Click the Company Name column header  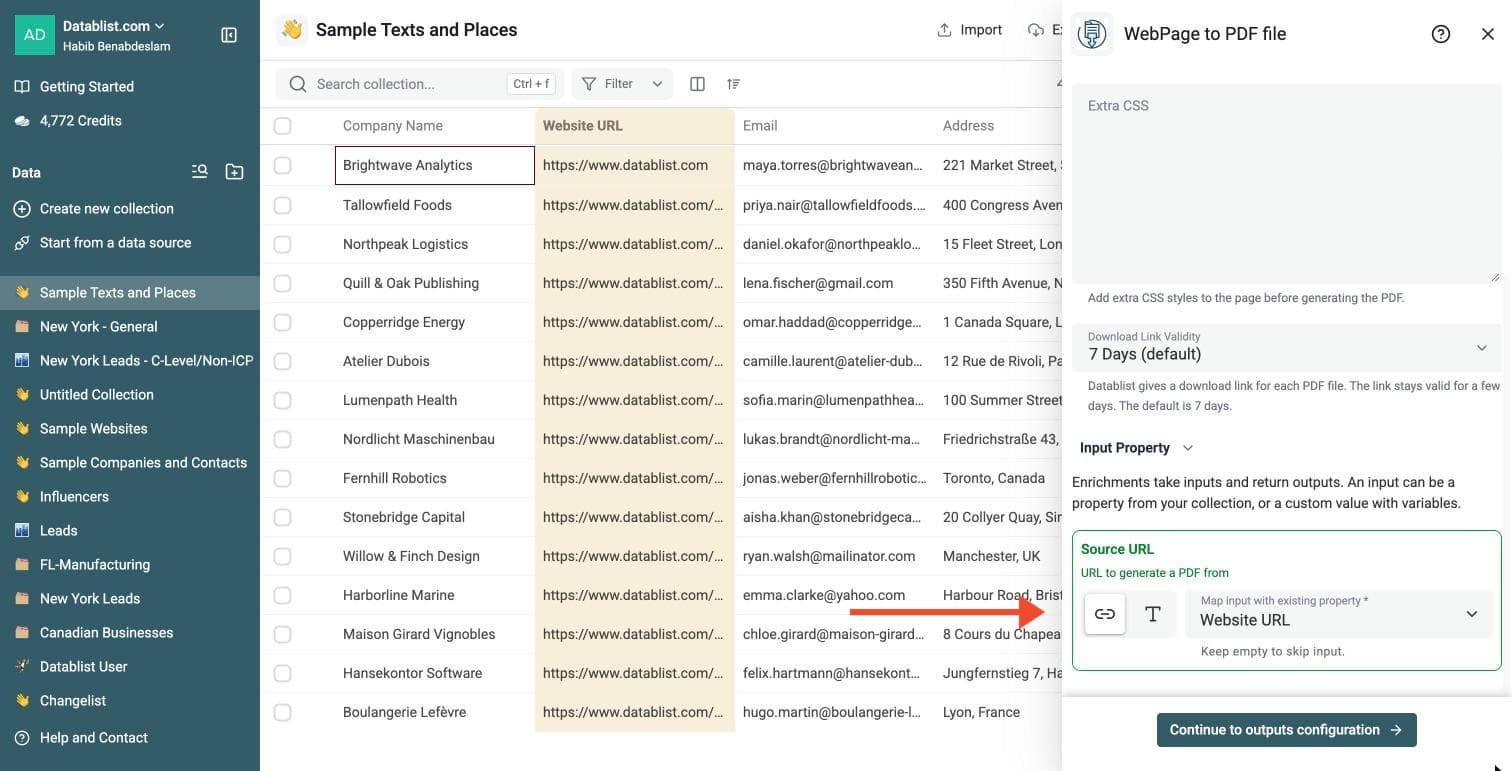tap(435, 126)
